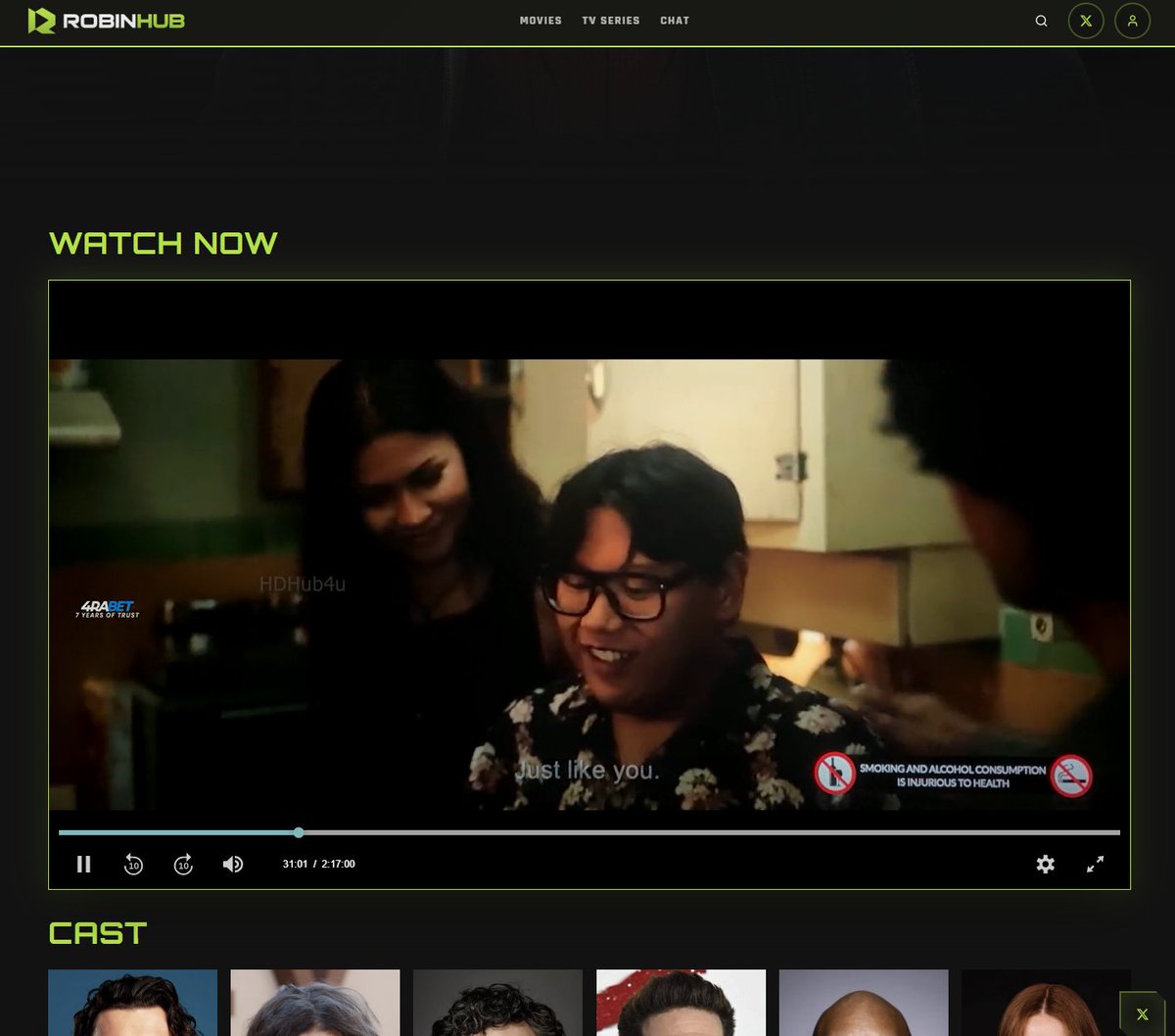Screen dimensions: 1175x1036
Task: Click the video frame to toggle playback
Action: point(589,584)
